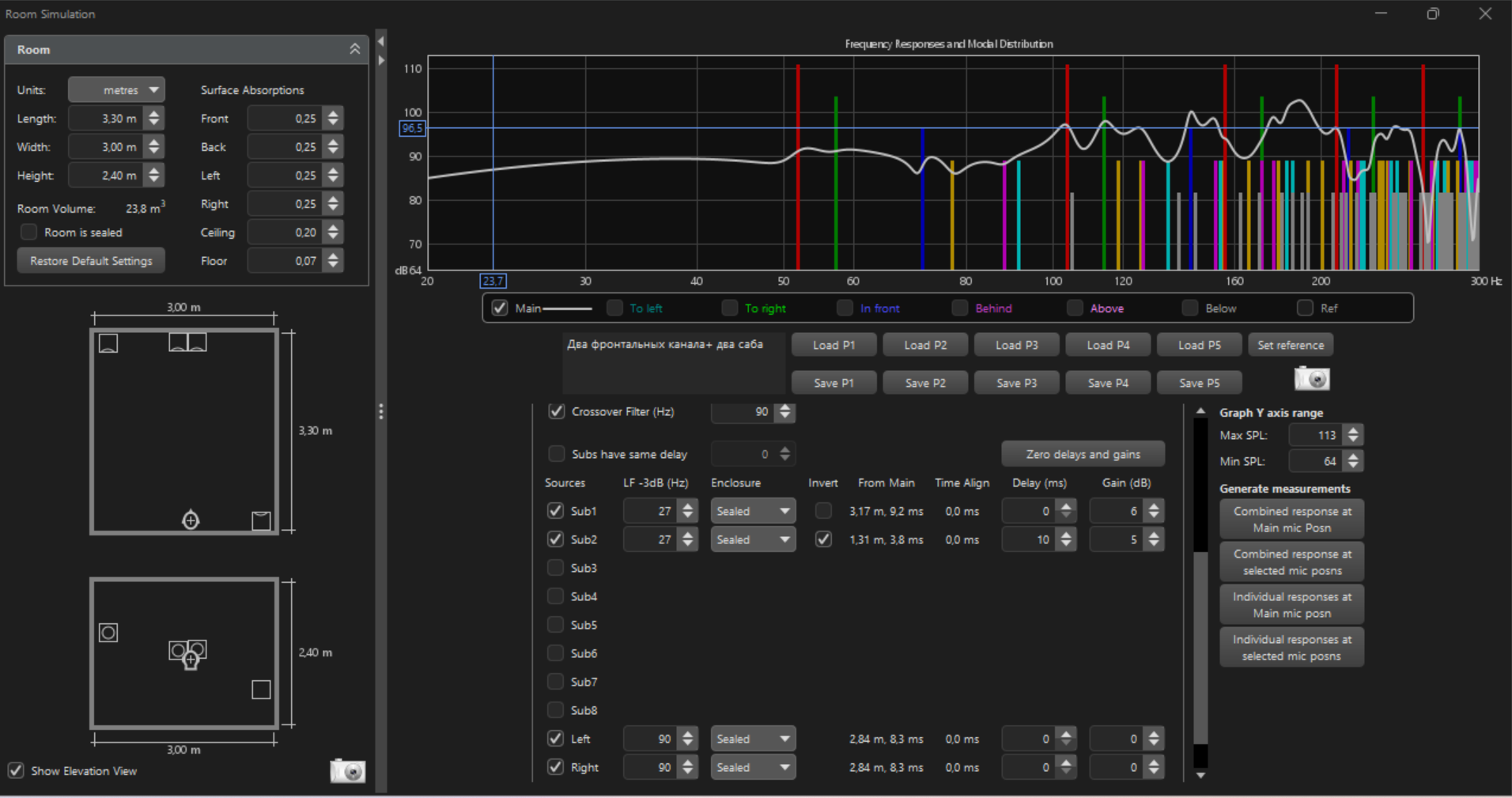Toggle the Sub2 Invert checkbox
The width and height of the screenshot is (1512, 798).
coord(823,539)
